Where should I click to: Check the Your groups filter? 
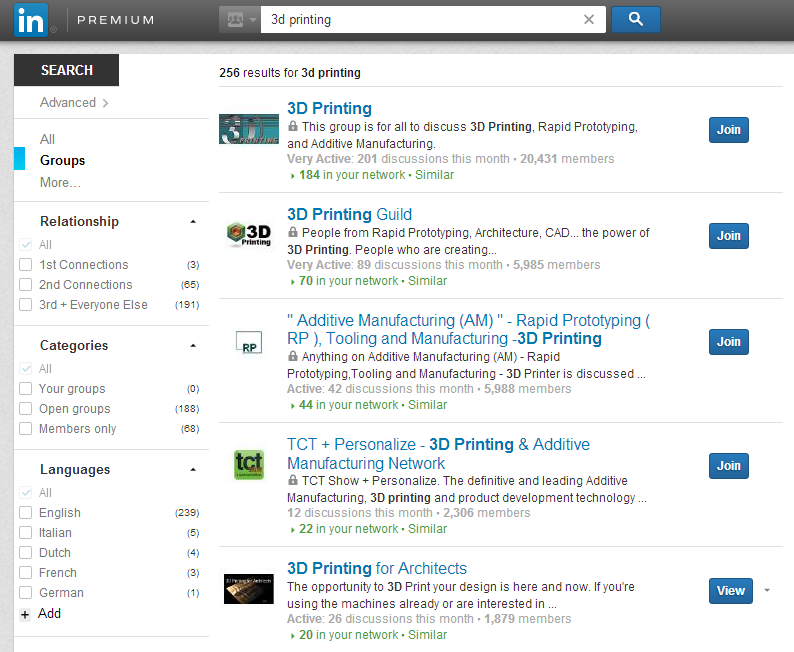(x=25, y=389)
